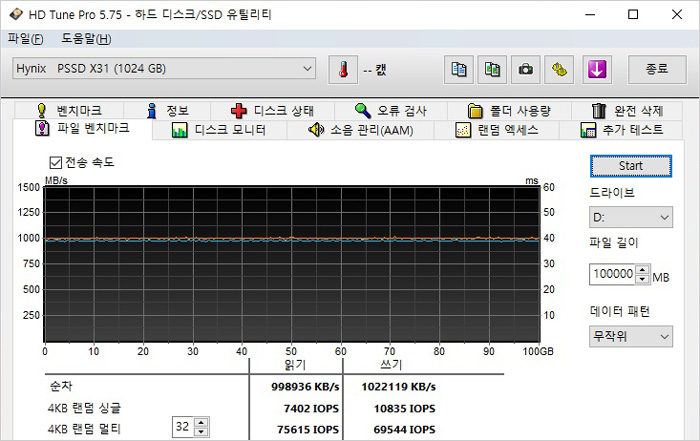Open 소음 관리(AAM) tab

360,130
